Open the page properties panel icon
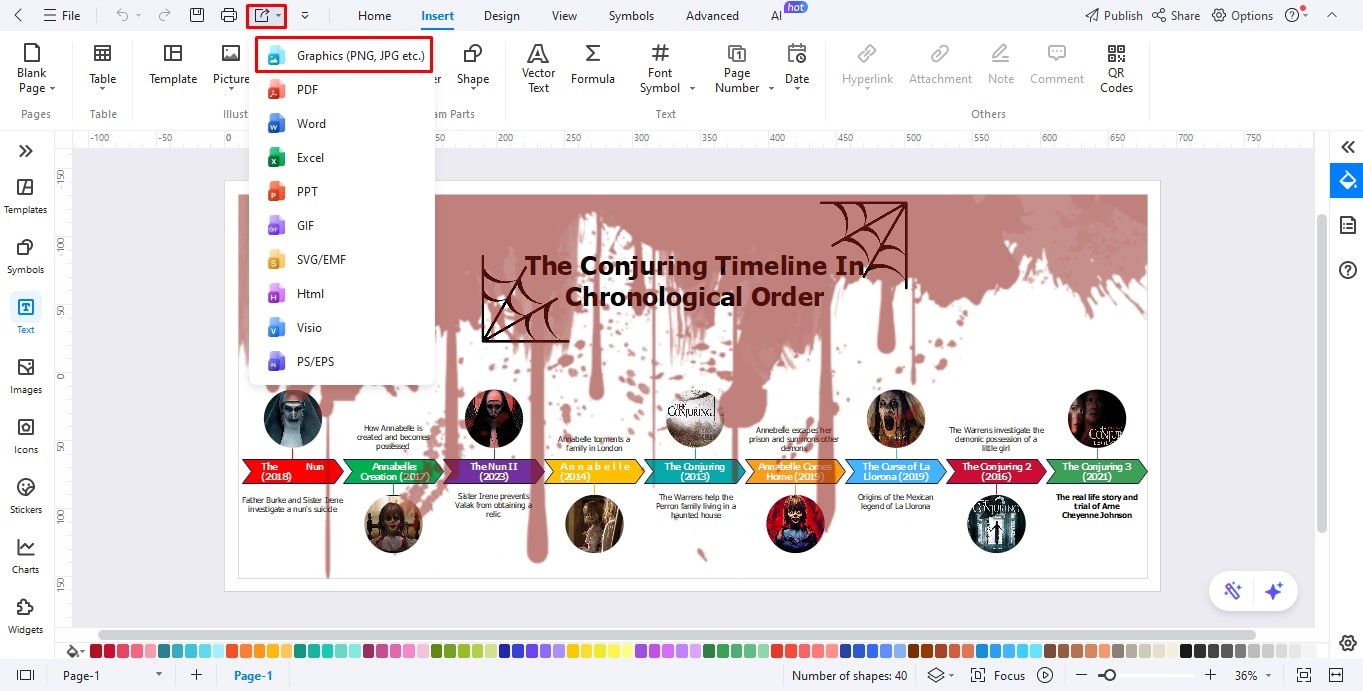Screen dimensions: 1363x691 (x=1348, y=224)
